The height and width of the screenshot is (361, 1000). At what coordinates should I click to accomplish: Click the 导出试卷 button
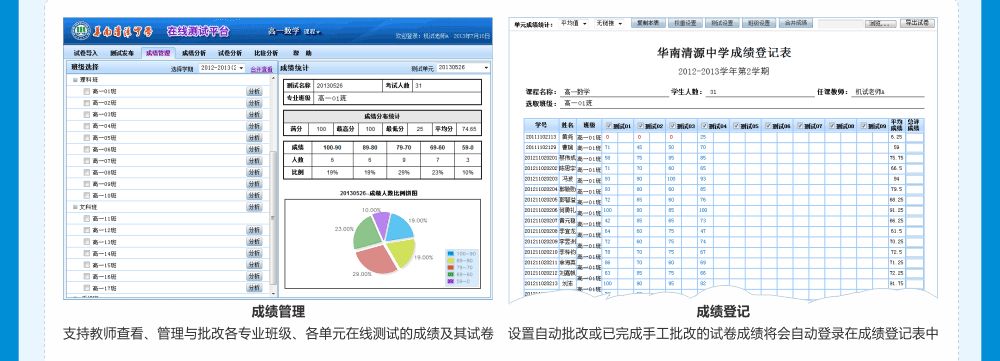click(x=917, y=23)
